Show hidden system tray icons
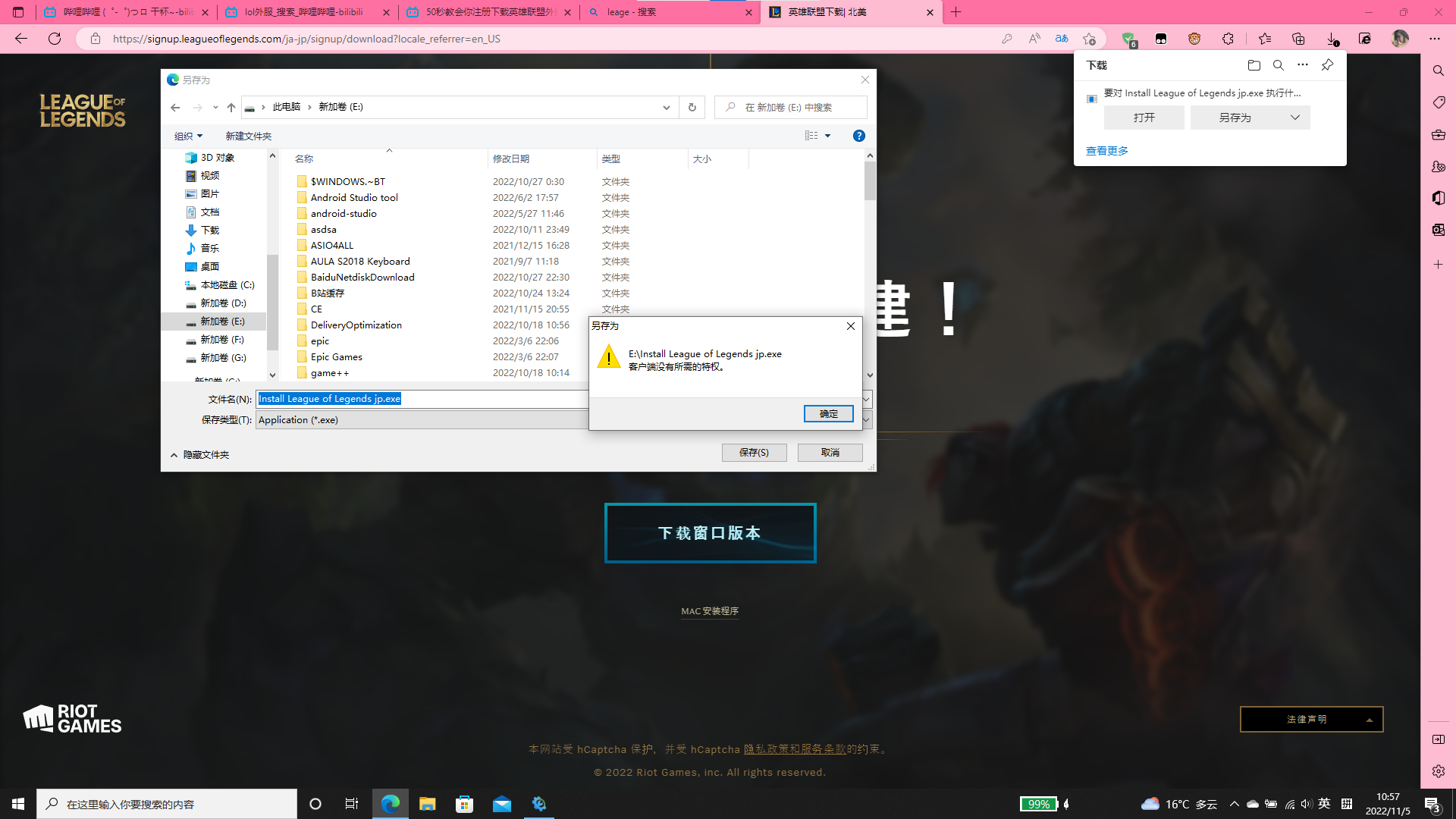 point(1234,804)
